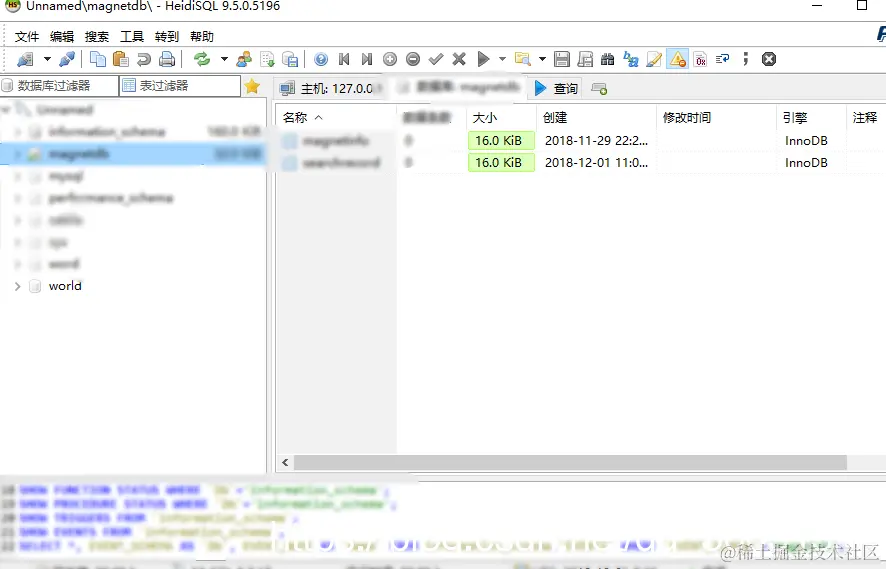Expand the world database node
The image size is (886, 569).
tap(18, 286)
